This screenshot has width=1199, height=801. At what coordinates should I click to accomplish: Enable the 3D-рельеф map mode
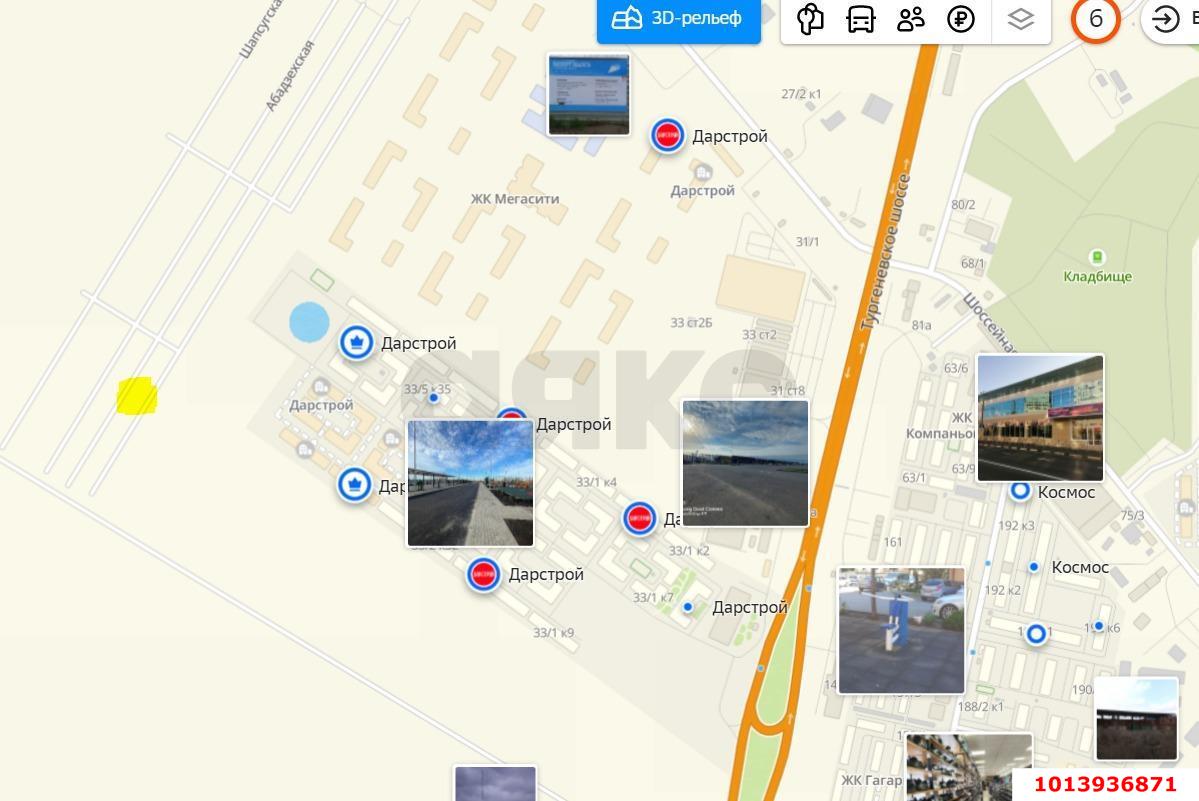678,19
